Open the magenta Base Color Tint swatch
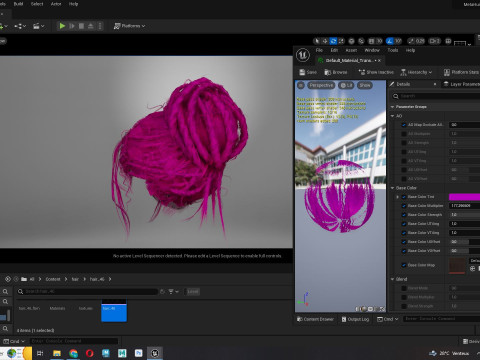Viewport: 480px width, 360px height. pyautogui.click(x=464, y=197)
